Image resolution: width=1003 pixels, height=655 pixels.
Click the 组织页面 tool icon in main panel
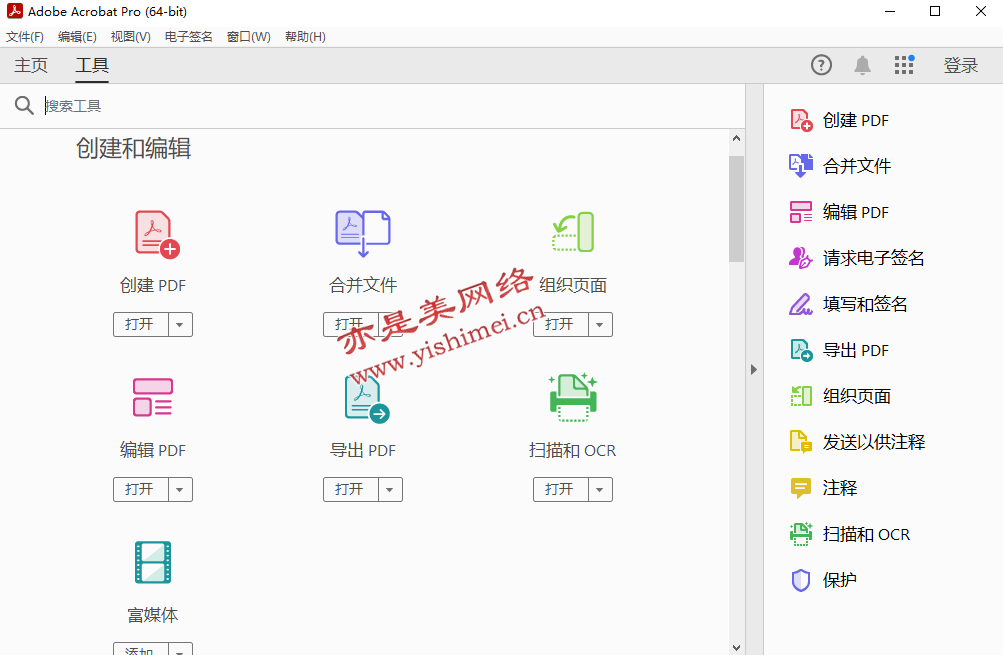click(x=573, y=232)
